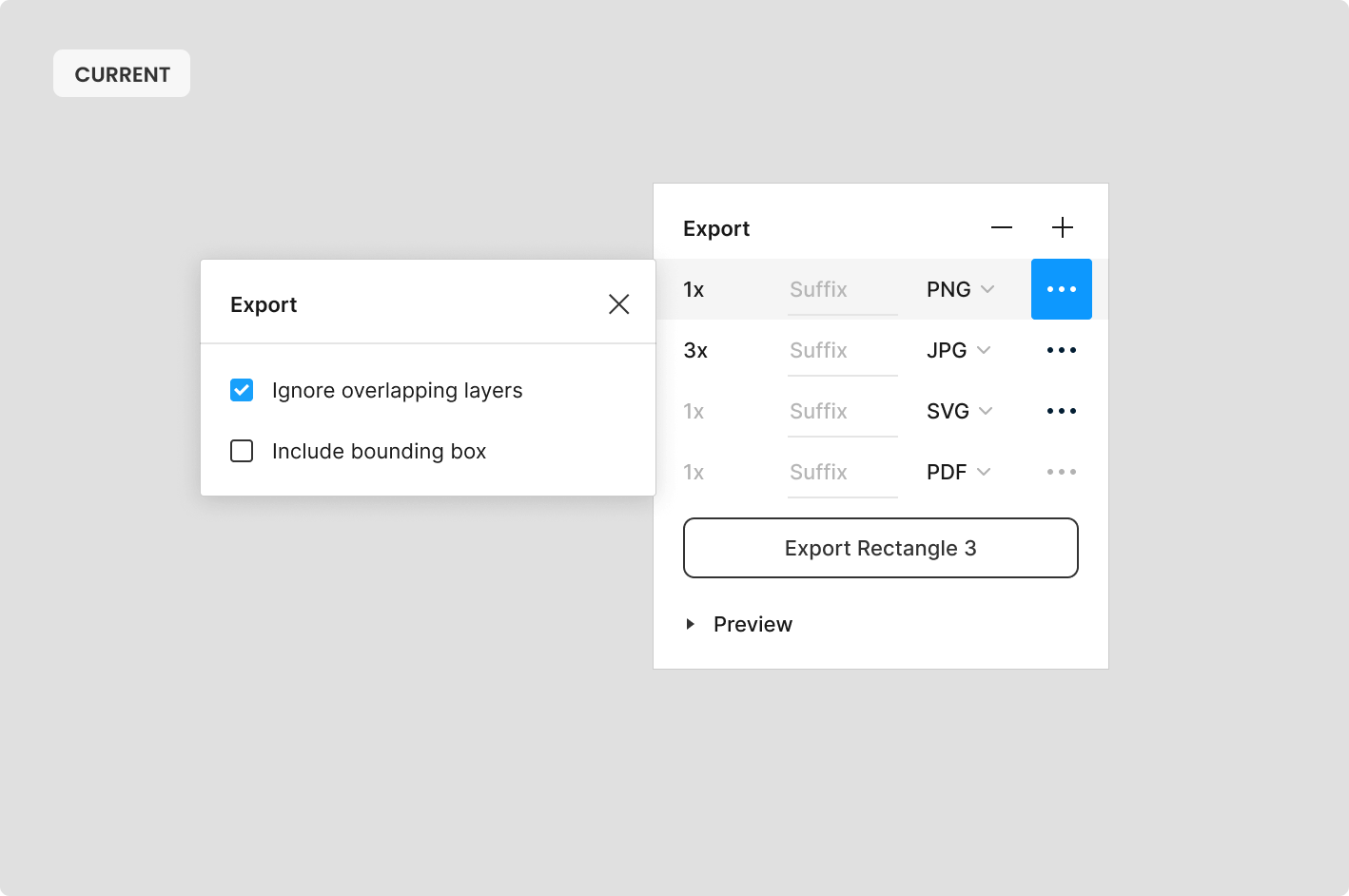Enable Include bounding box

pos(241,451)
